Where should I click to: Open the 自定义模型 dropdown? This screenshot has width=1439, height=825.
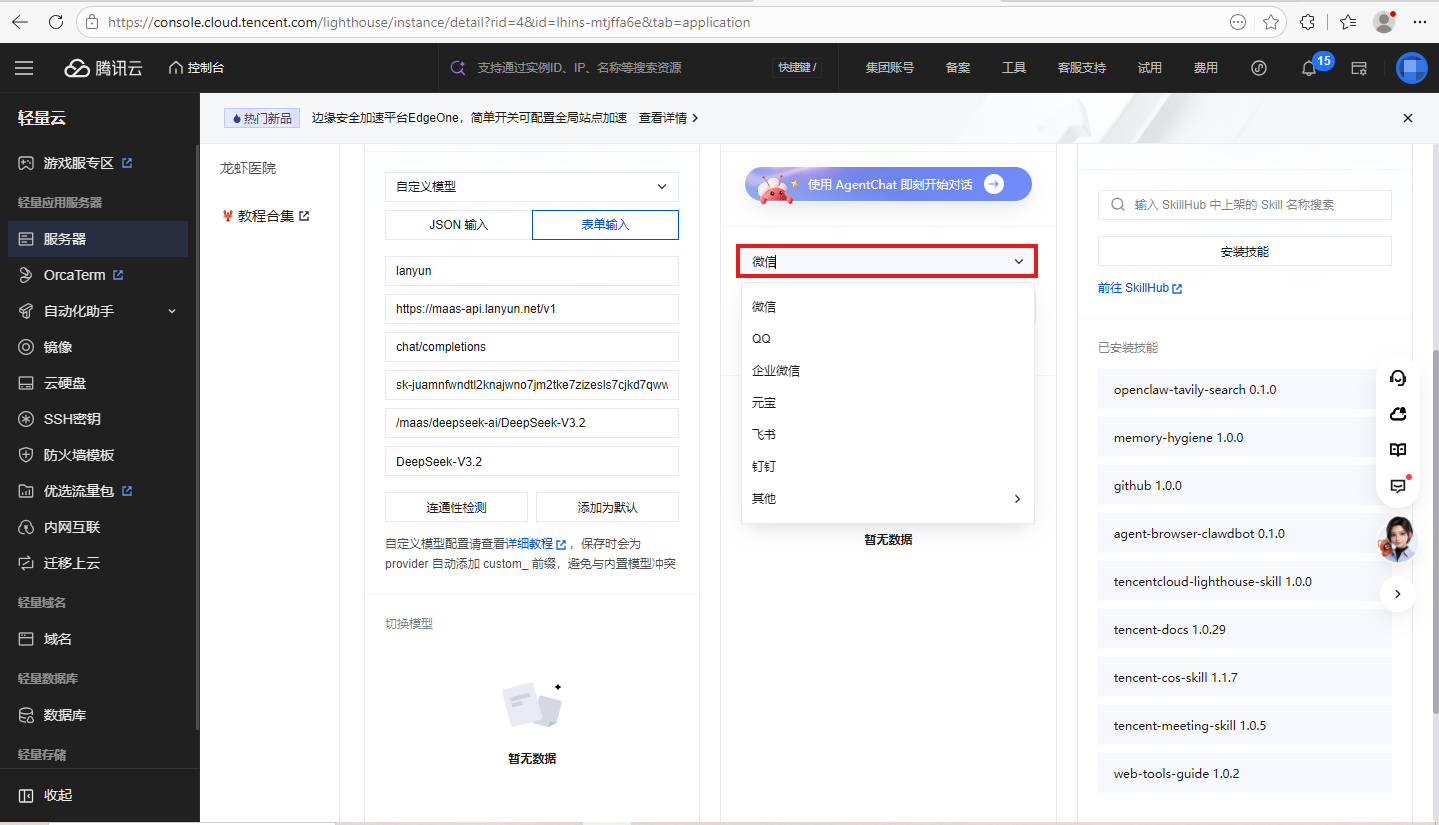tap(532, 186)
